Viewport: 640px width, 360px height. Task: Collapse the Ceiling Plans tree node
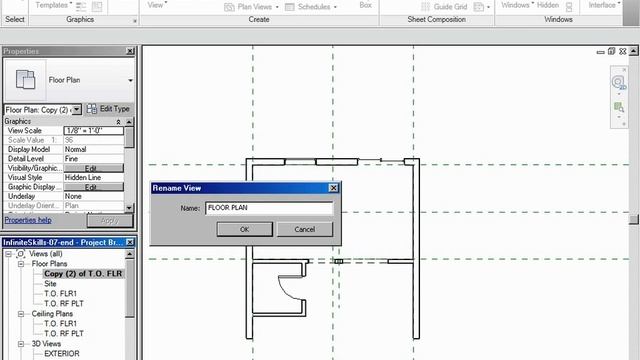point(21,314)
